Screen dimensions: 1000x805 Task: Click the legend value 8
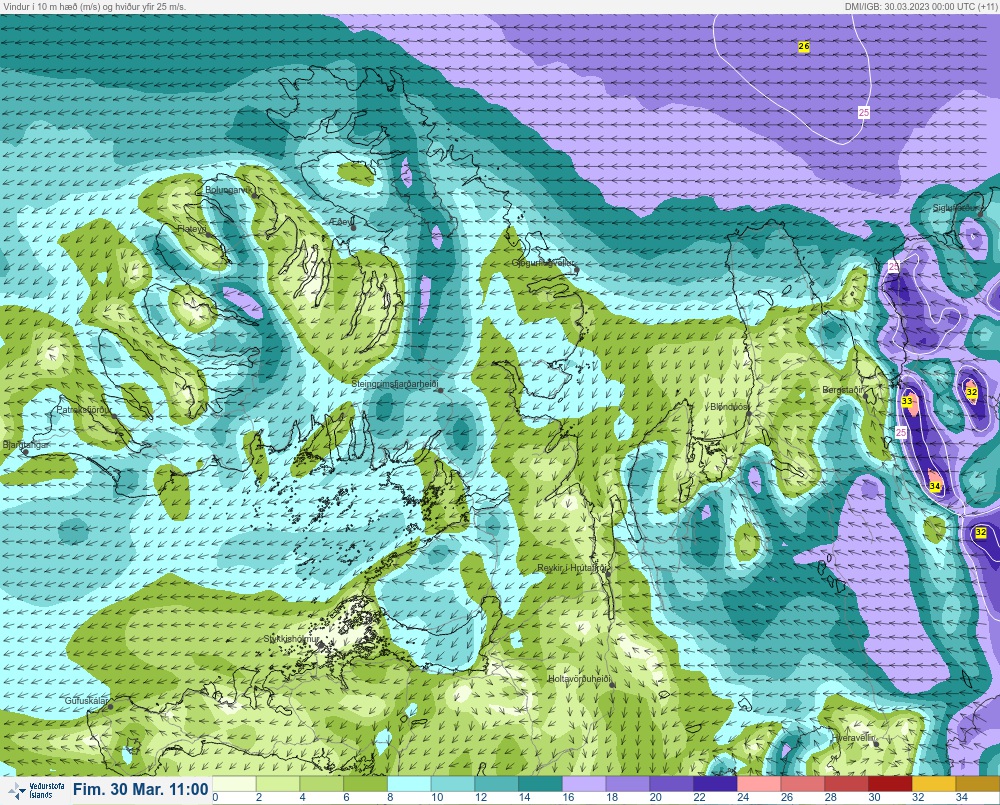389,797
